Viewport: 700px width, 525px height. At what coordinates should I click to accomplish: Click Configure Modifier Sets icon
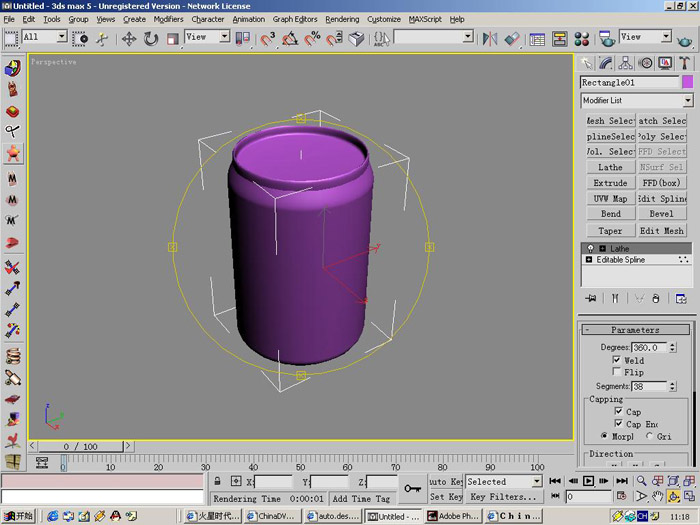[x=681, y=298]
